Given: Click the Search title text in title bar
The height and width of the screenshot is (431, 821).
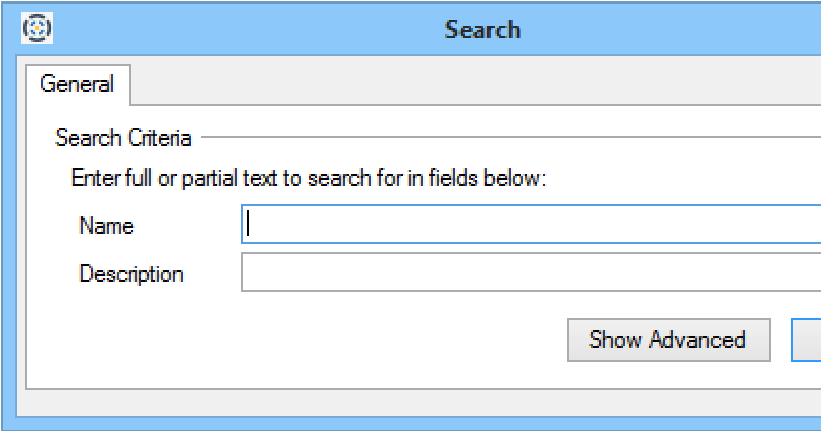Looking at the screenshot, I should tap(482, 28).
